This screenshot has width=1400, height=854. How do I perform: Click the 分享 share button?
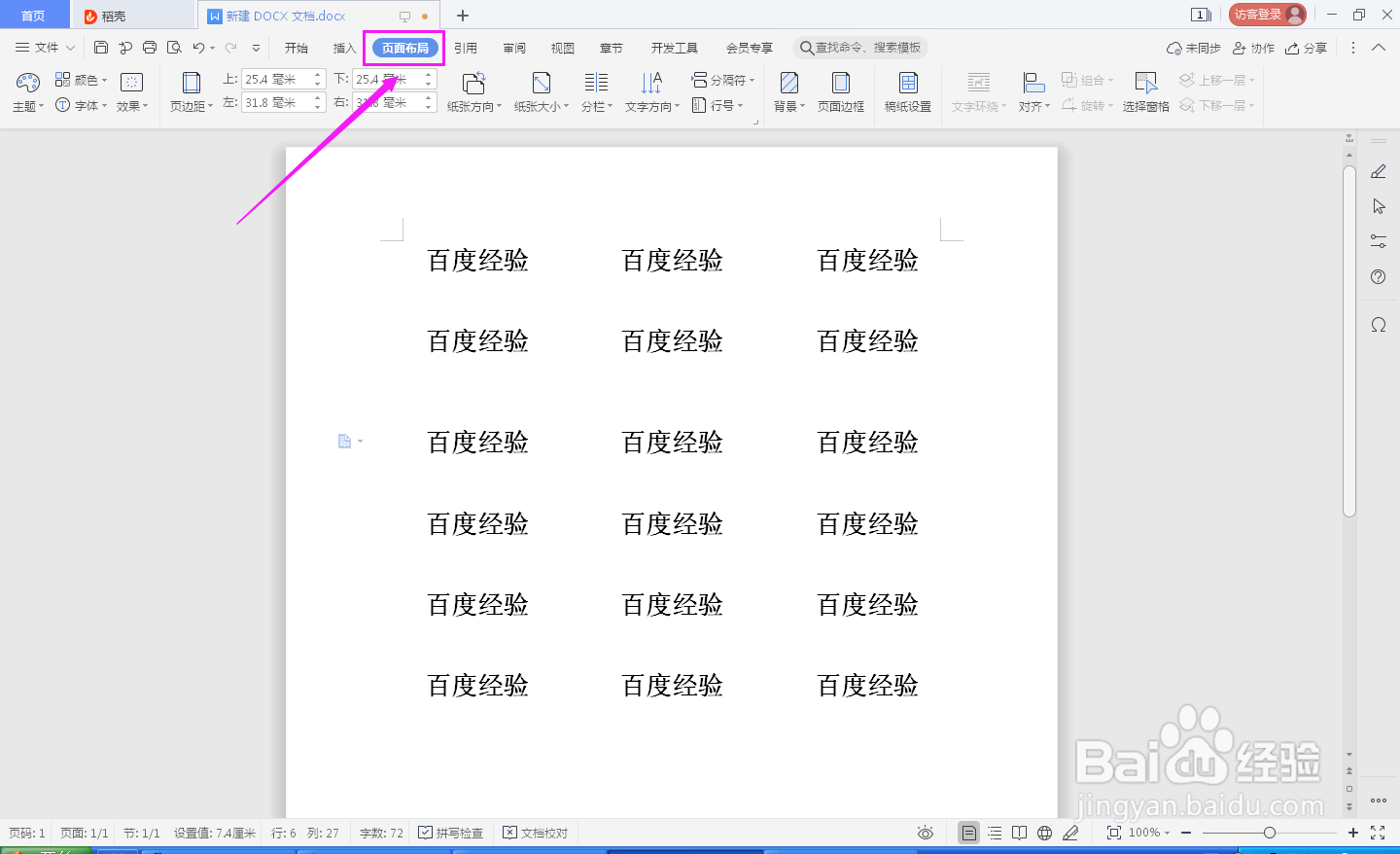pyautogui.click(x=1306, y=48)
